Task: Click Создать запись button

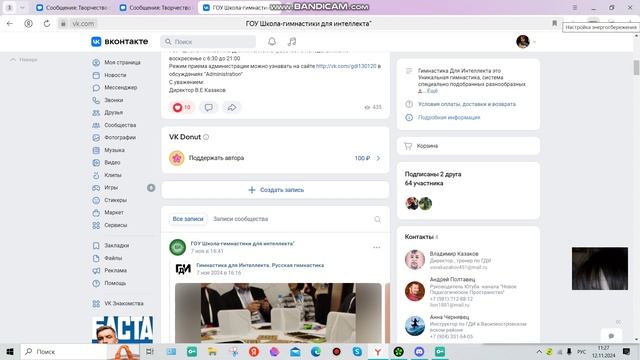Action: (276, 190)
